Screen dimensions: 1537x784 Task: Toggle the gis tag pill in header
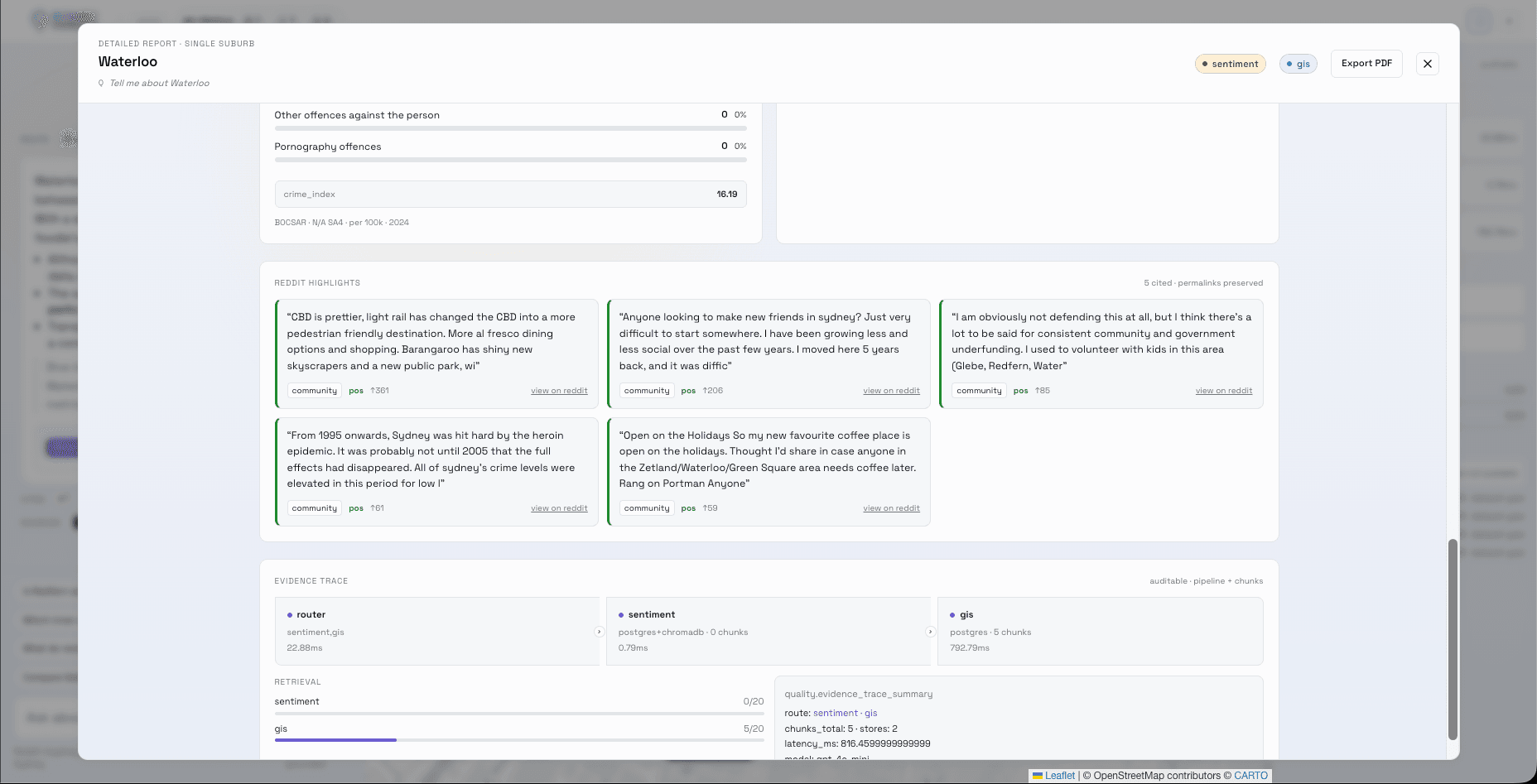[x=1298, y=64]
